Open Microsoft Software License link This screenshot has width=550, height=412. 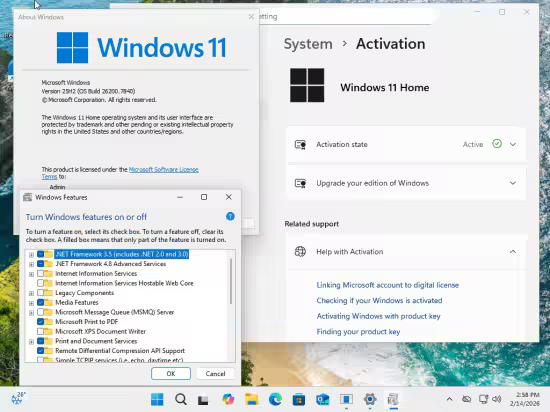[163, 169]
